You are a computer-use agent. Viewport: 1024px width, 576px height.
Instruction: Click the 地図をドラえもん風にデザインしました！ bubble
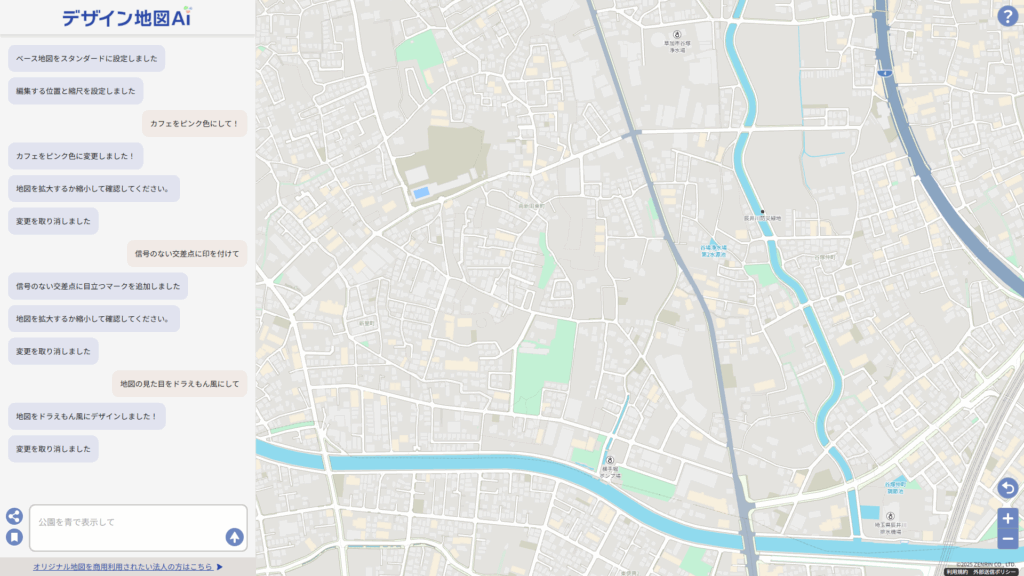click(x=87, y=416)
